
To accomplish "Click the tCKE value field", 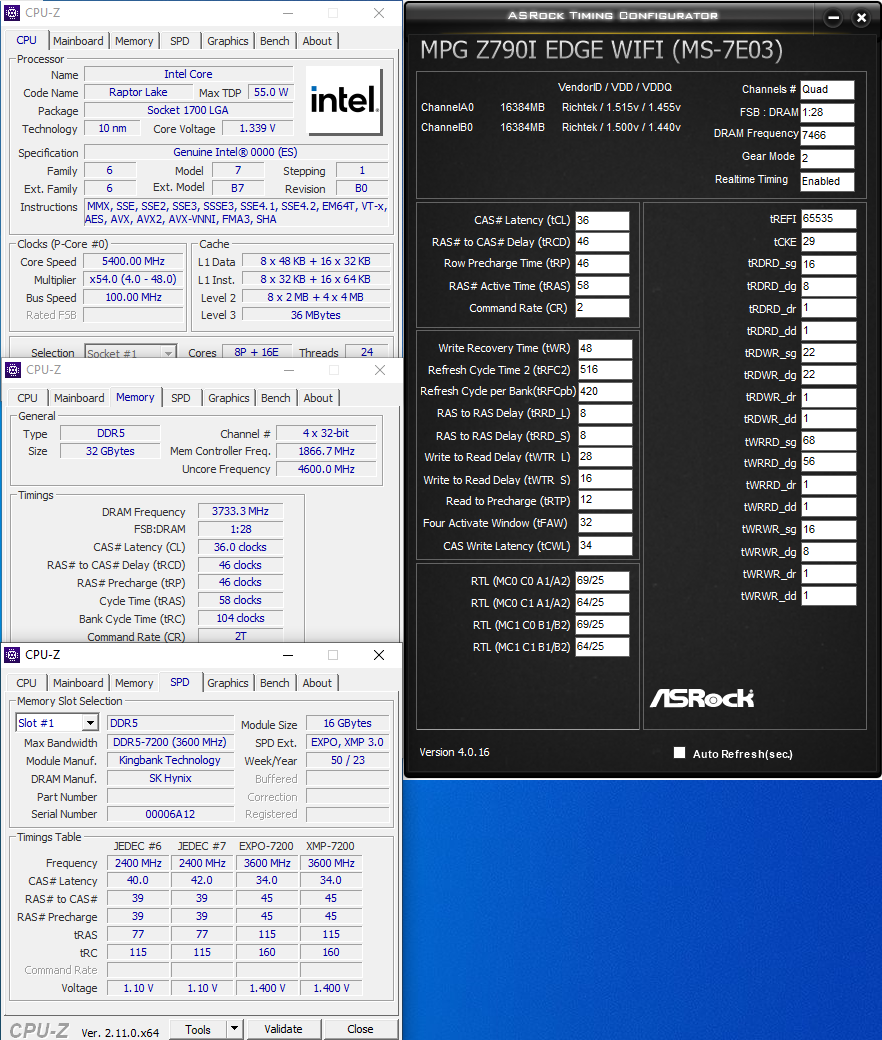I will coord(828,241).
